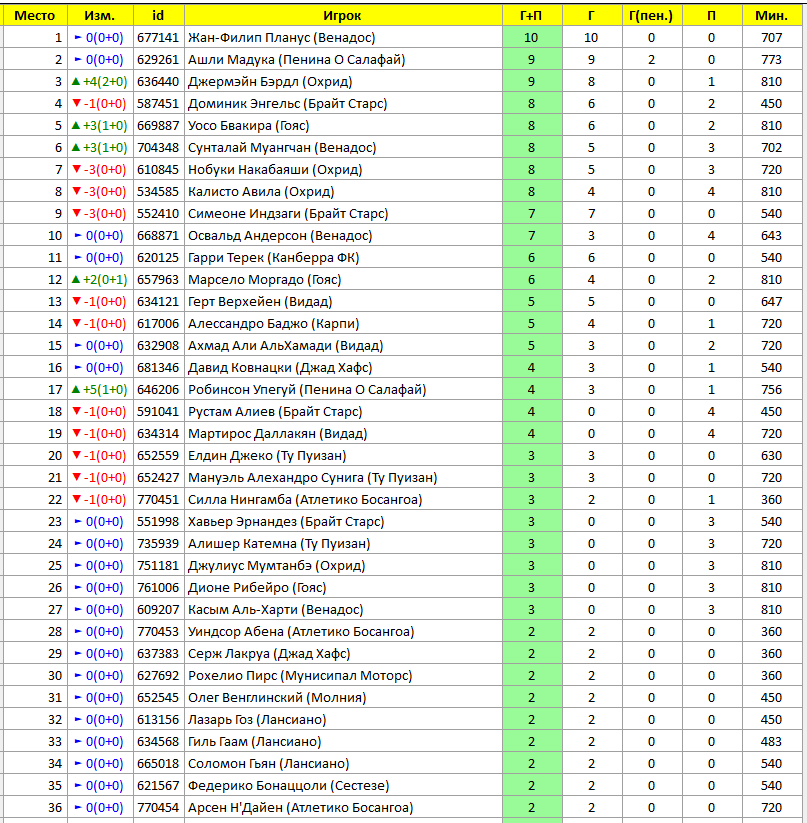Click the red down arrow in Герт Верхейен row
The width and height of the screenshot is (807, 823).
(77, 301)
